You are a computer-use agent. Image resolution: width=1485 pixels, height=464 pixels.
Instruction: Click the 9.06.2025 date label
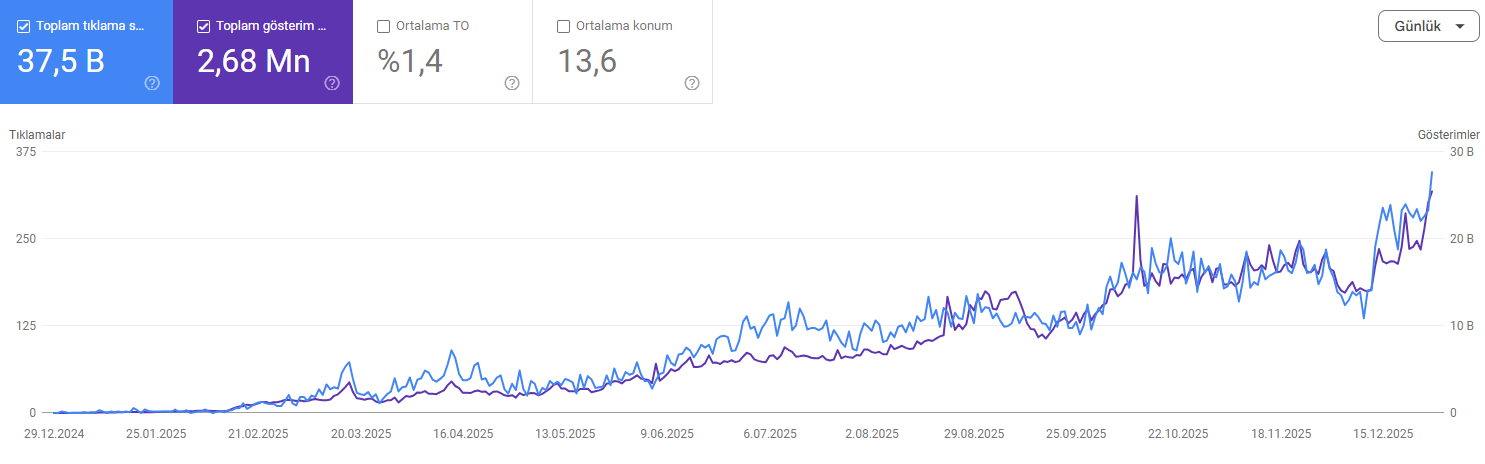667,434
